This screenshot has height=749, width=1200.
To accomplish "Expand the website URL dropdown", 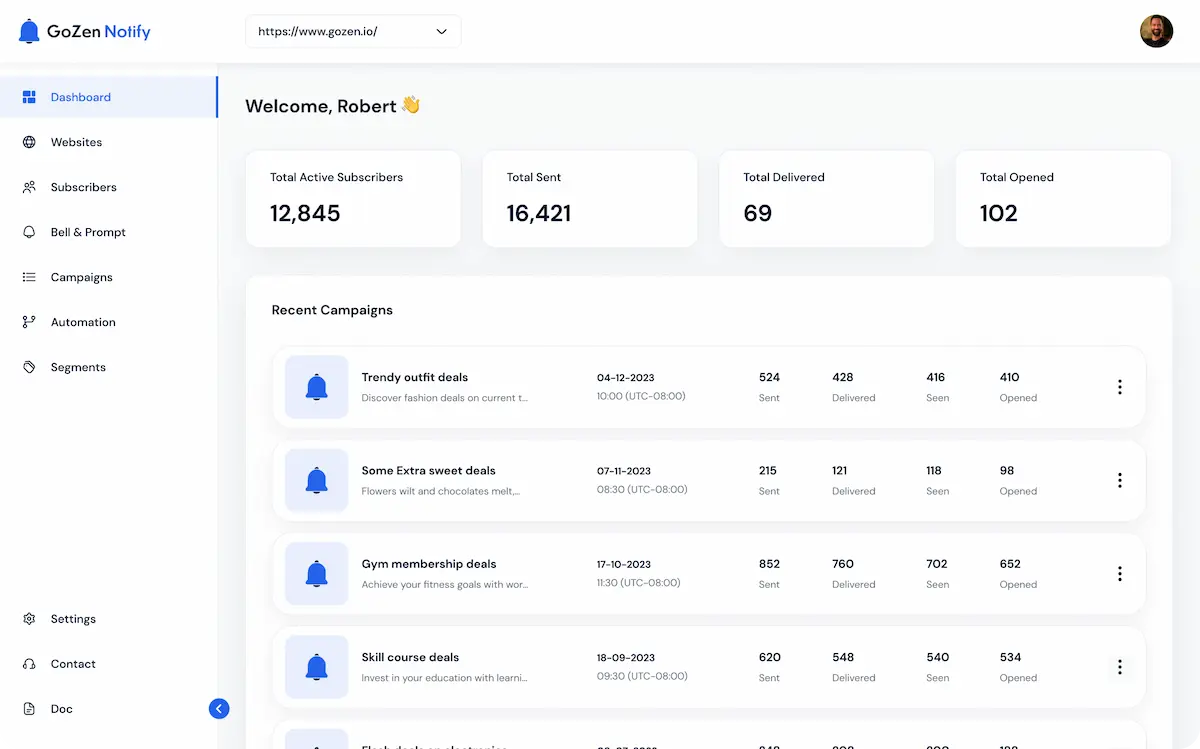I will 441,31.
